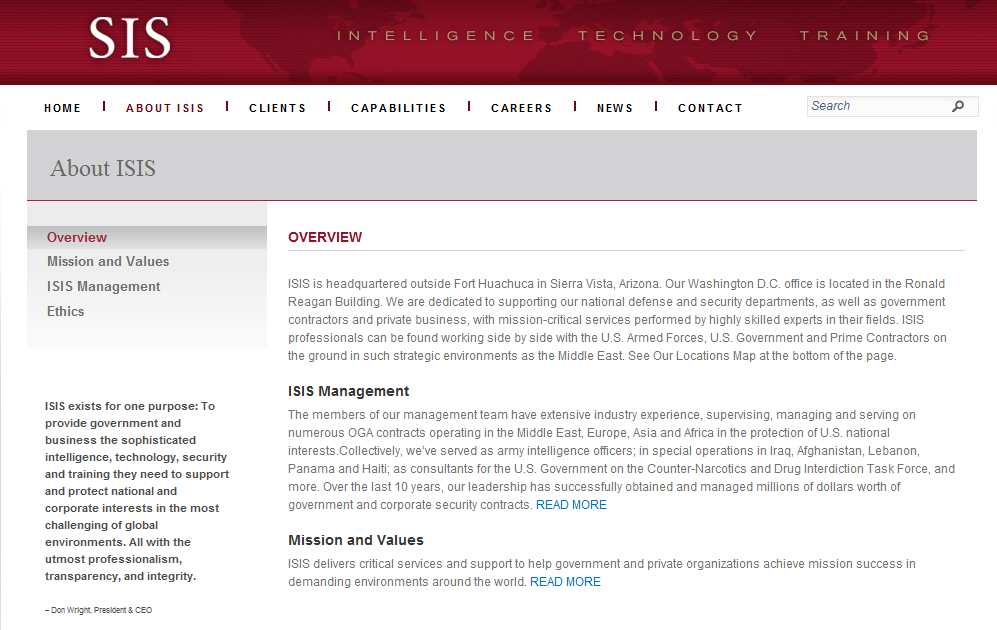The height and width of the screenshot is (630, 997).
Task: Click the About ISIS page title
Action: pos(103,168)
